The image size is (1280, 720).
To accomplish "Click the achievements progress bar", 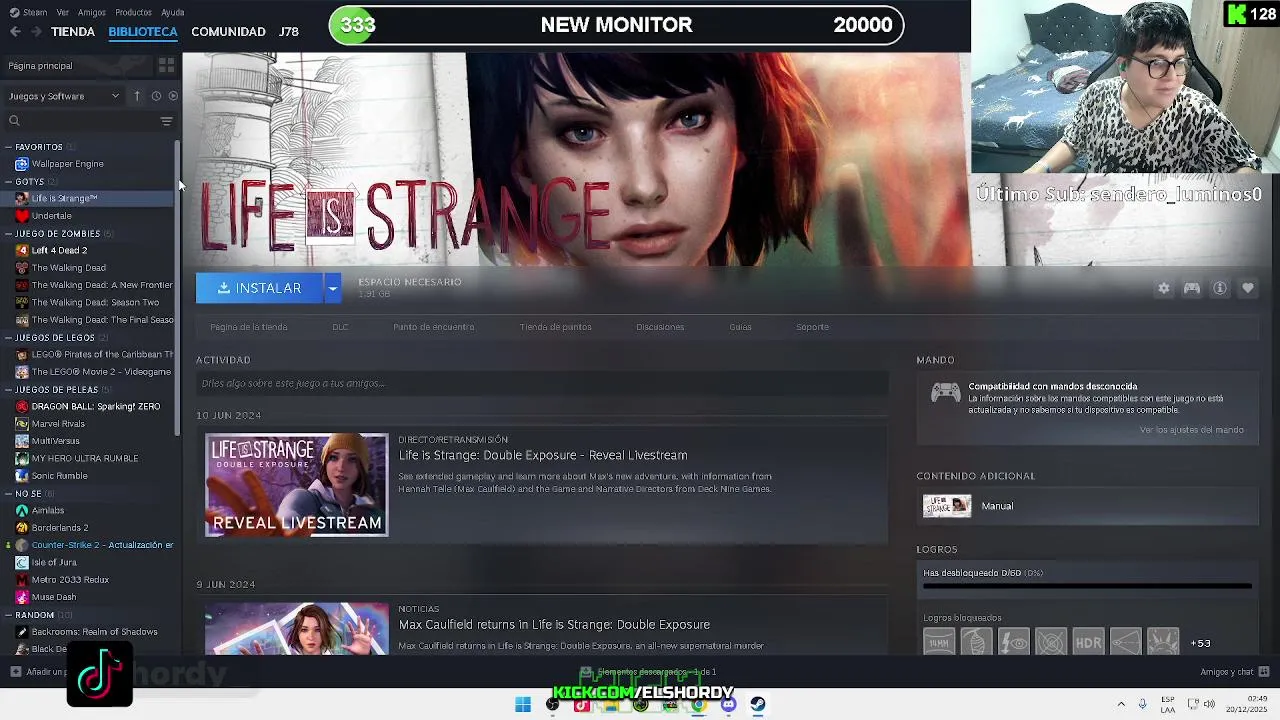I will tap(1087, 587).
